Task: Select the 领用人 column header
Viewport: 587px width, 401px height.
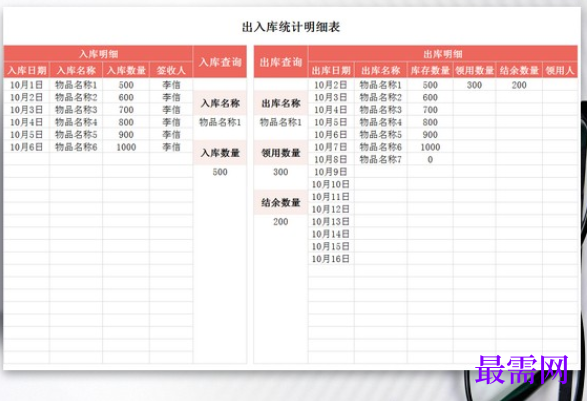Action: (x=560, y=70)
